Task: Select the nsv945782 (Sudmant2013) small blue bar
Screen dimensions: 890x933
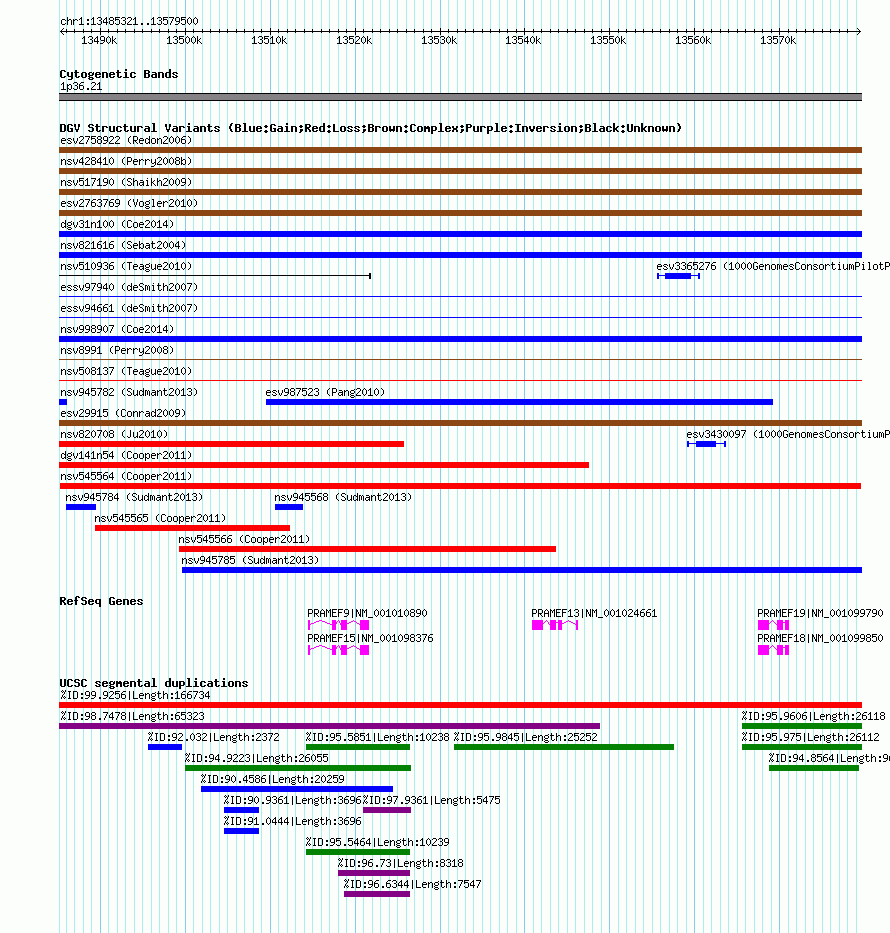Action: coord(63,402)
